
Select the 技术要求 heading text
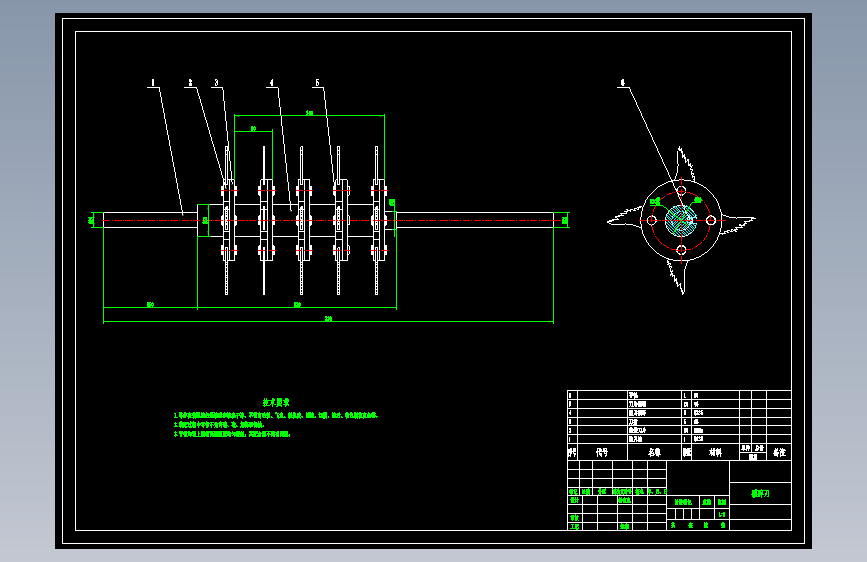(x=276, y=402)
